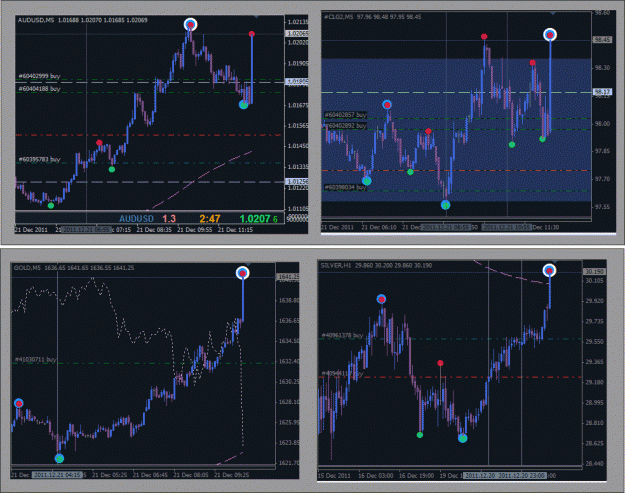Click the 1.01256 price tag on AUDUSD axis

pos(297,181)
